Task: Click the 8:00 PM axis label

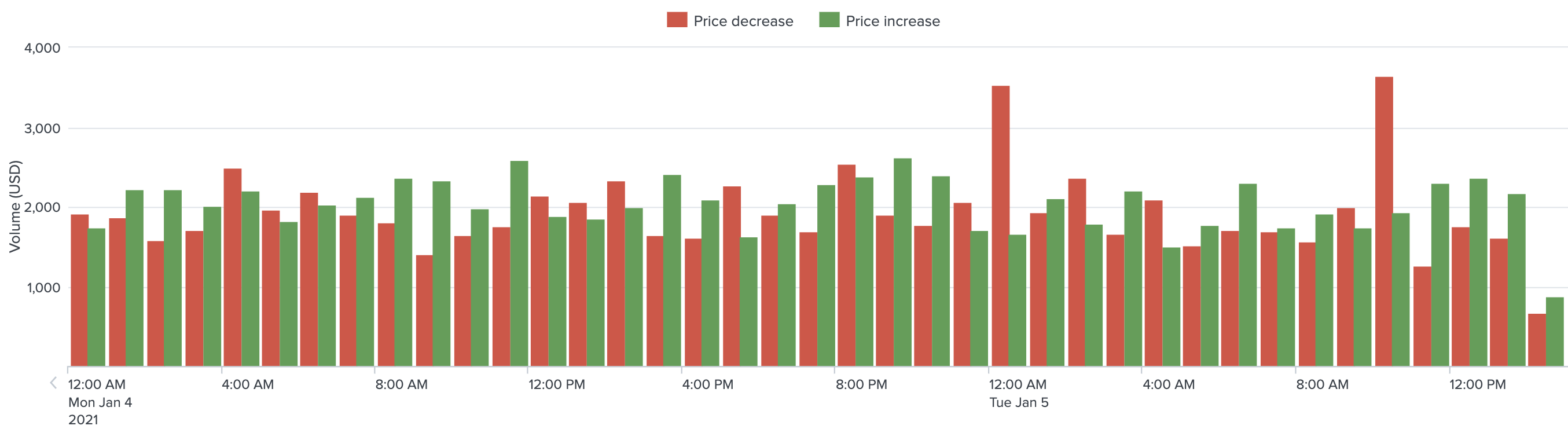Action: click(x=861, y=384)
